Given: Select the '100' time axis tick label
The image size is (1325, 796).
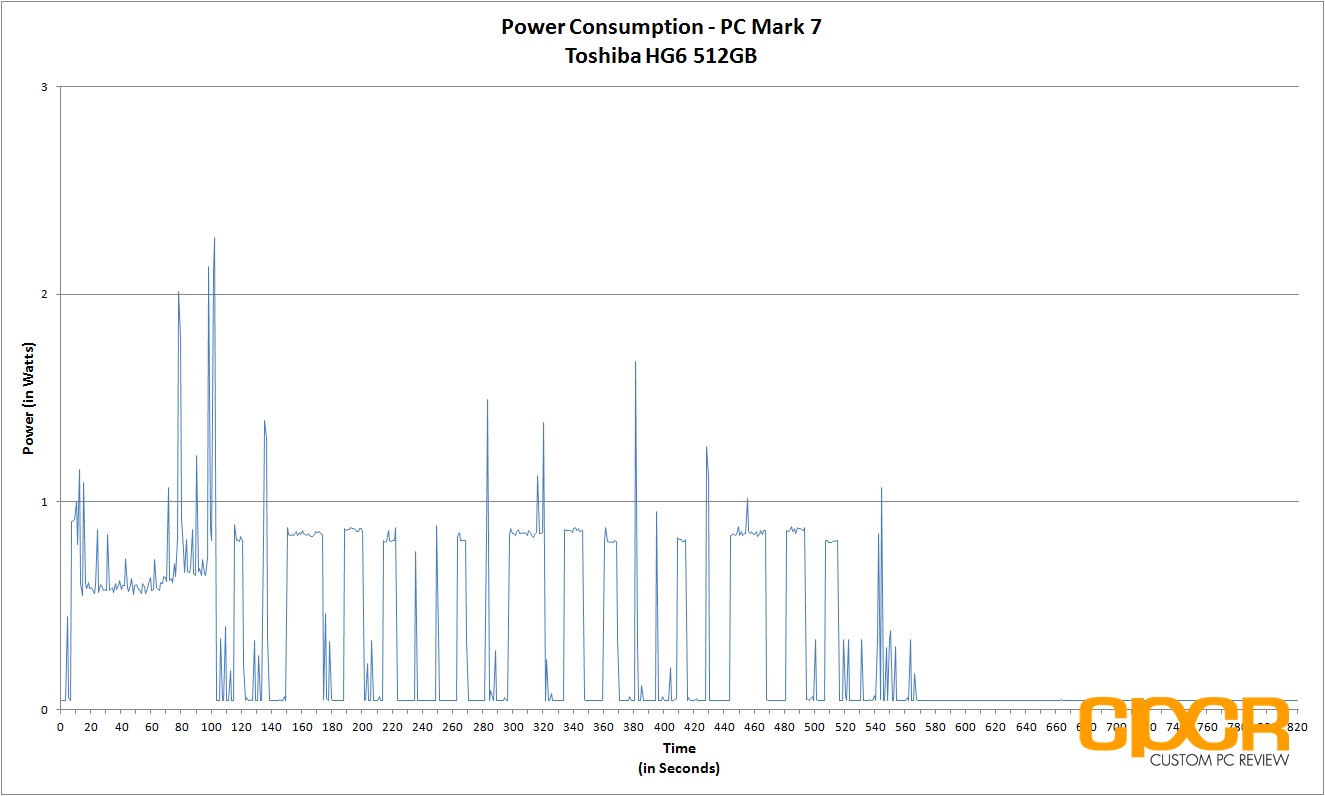Looking at the screenshot, I should 212,727.
